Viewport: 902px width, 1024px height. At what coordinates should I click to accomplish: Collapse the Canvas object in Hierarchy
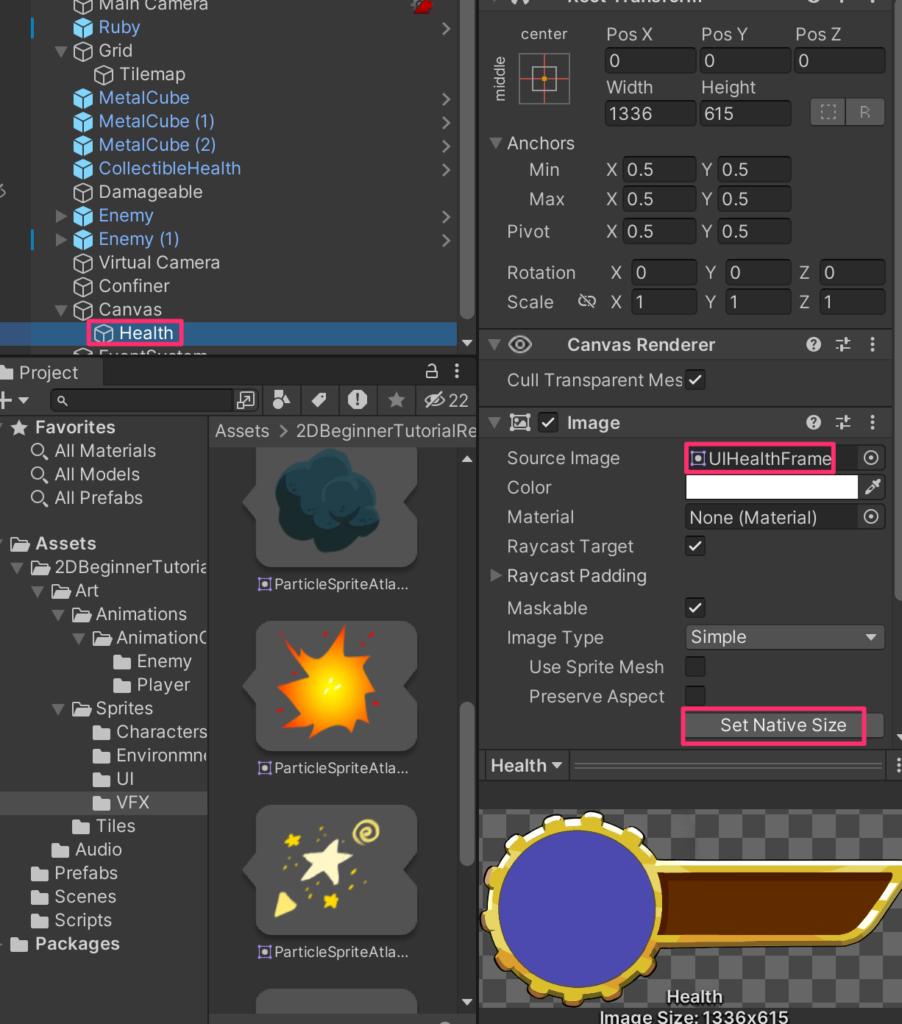61,309
